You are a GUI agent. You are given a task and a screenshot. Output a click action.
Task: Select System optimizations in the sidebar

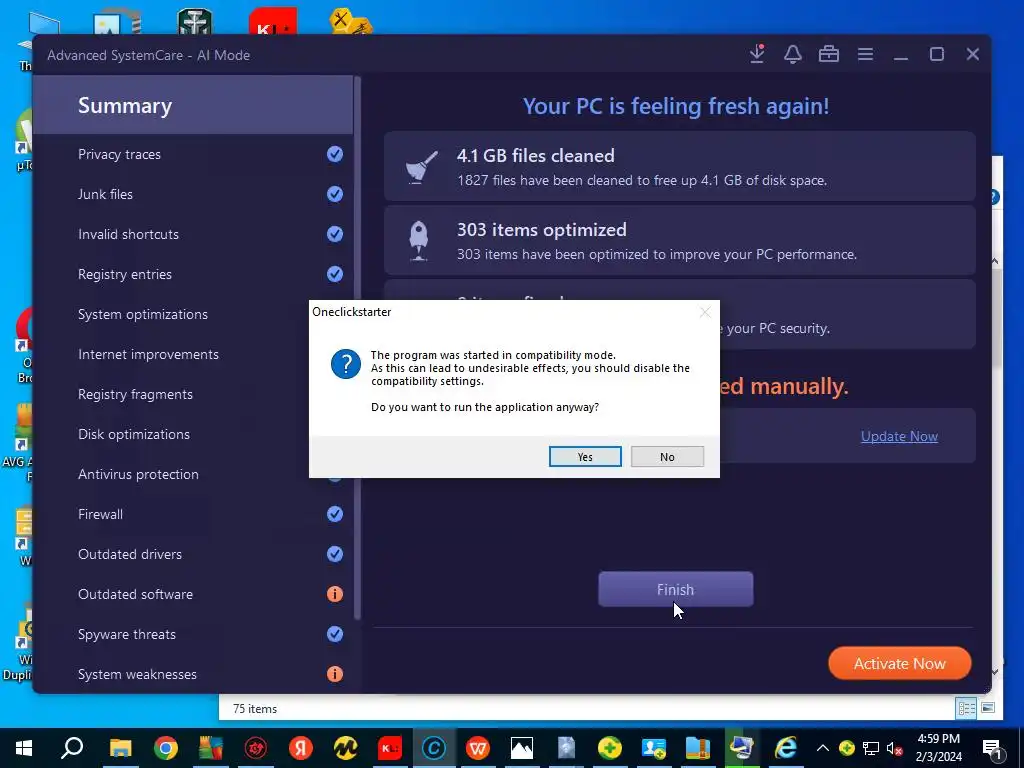142,314
